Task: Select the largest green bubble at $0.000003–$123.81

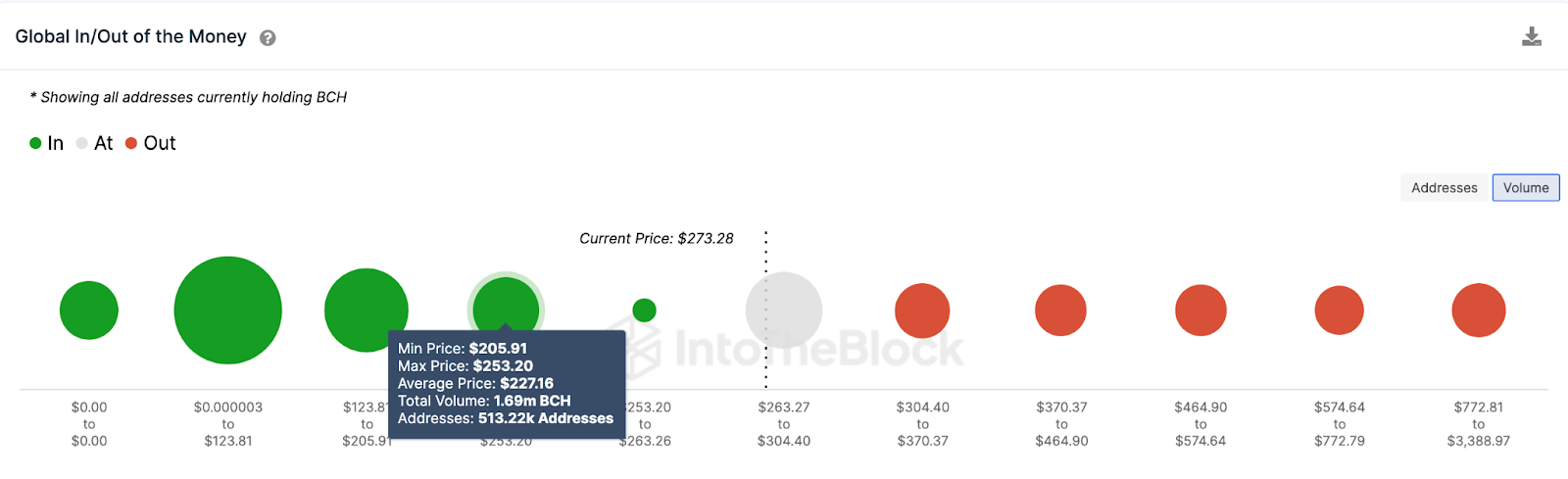Action: [x=228, y=311]
